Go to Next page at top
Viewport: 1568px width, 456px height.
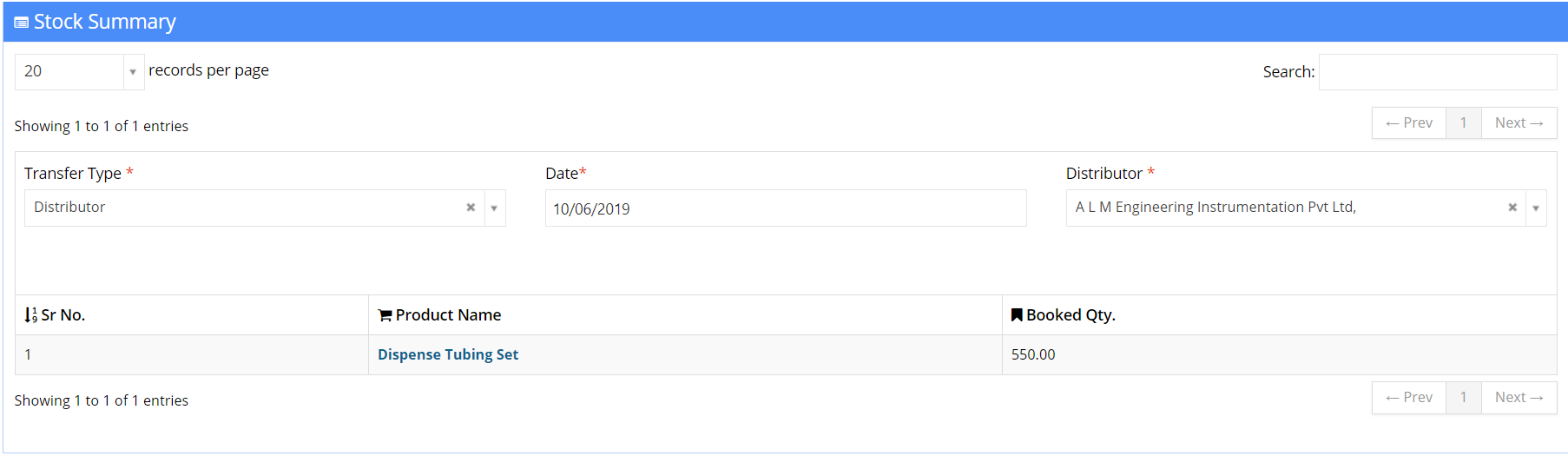click(x=1519, y=123)
